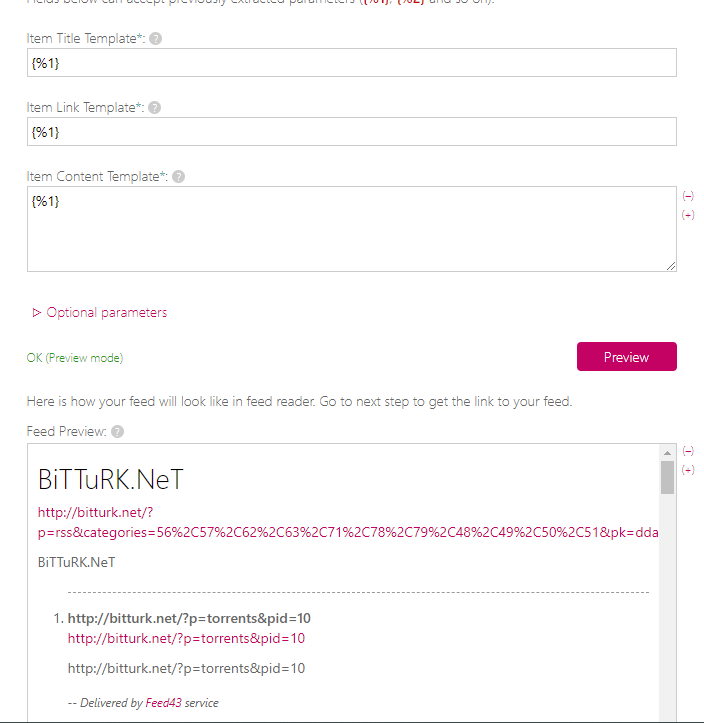Image resolution: width=704 pixels, height=723 pixels.
Task: Click the textarea resize grip corner
Action: point(671,266)
